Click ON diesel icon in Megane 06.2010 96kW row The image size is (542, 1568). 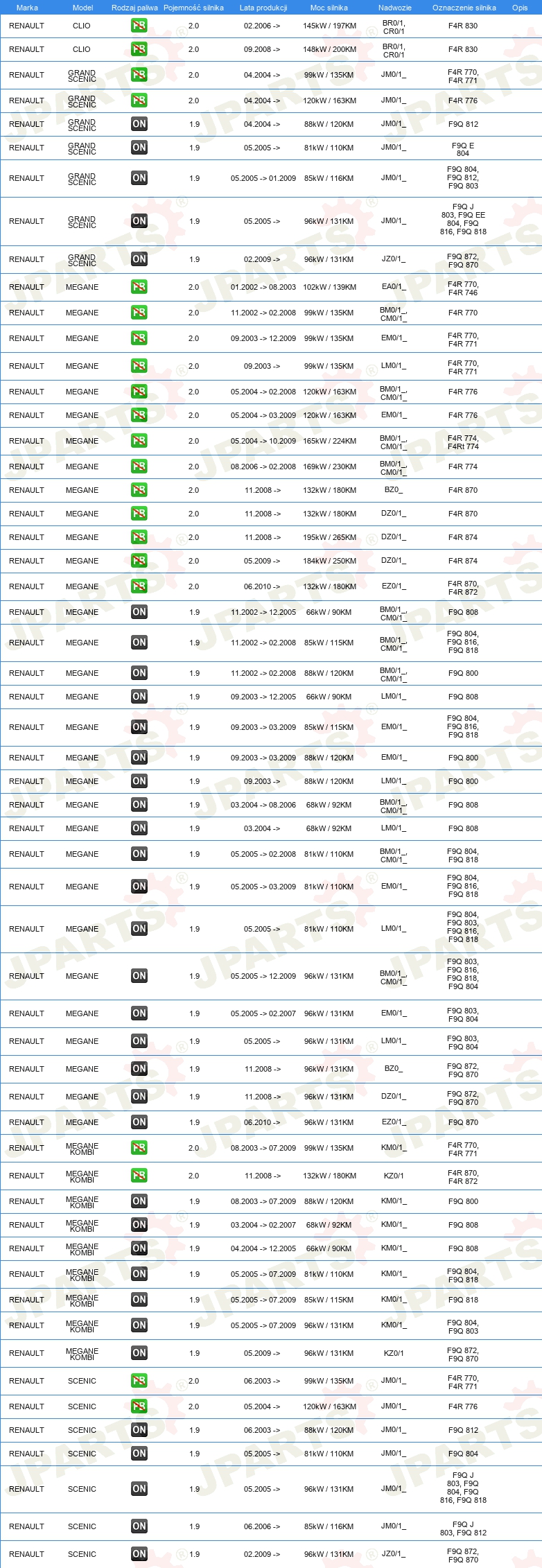click(x=139, y=1122)
